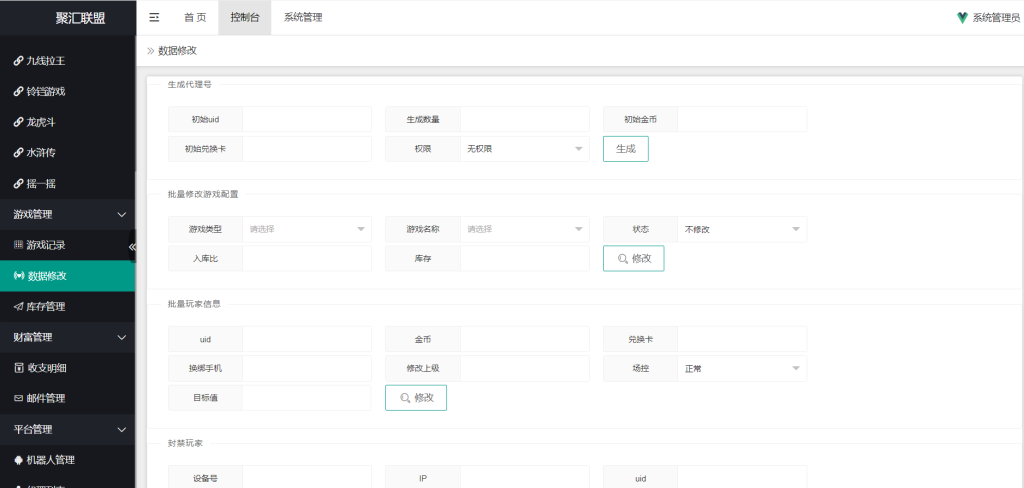Focus the 初始金币 input field
Image resolution: width=1024 pixels, height=488 pixels.
point(742,120)
